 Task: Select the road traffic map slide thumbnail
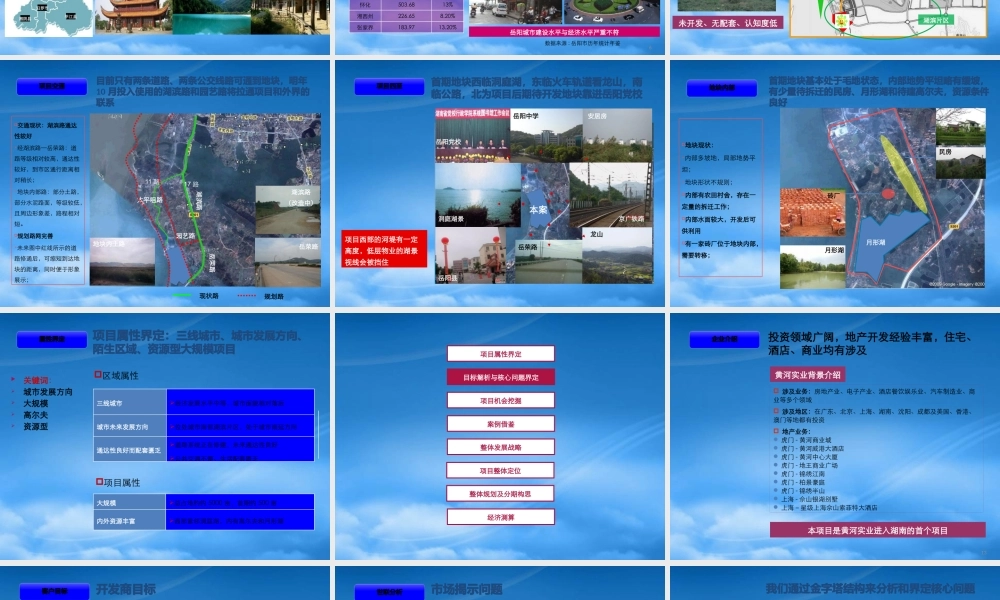click(x=165, y=183)
